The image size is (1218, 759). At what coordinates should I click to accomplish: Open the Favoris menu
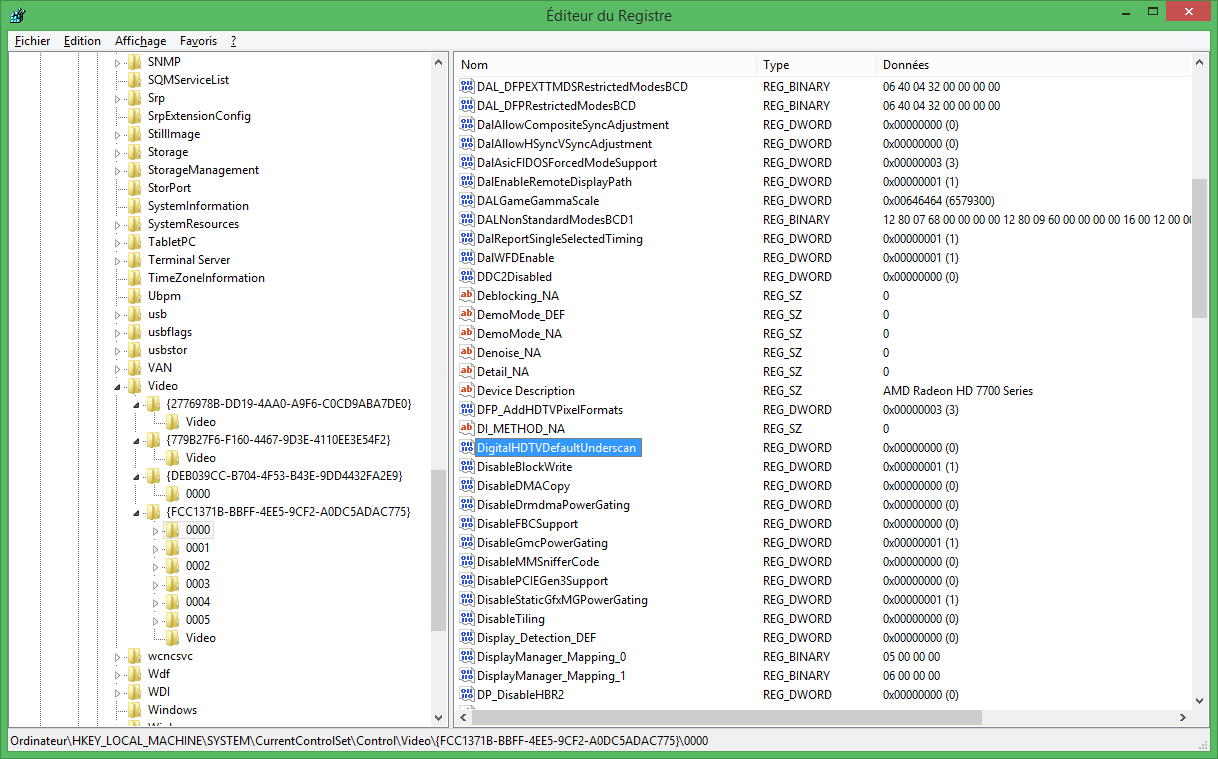(x=198, y=41)
